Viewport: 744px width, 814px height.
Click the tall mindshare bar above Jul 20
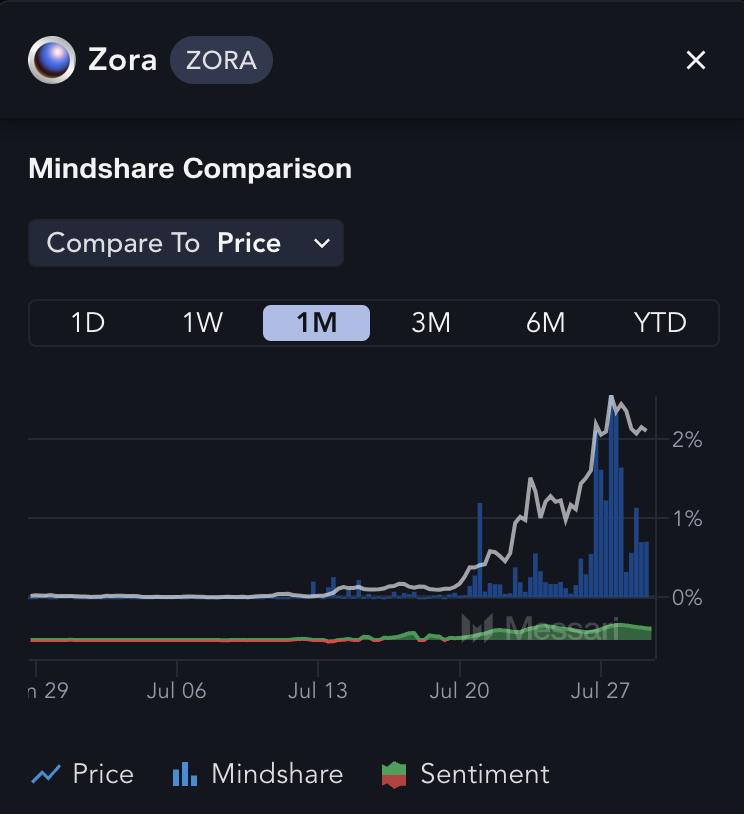pyautogui.click(x=480, y=550)
